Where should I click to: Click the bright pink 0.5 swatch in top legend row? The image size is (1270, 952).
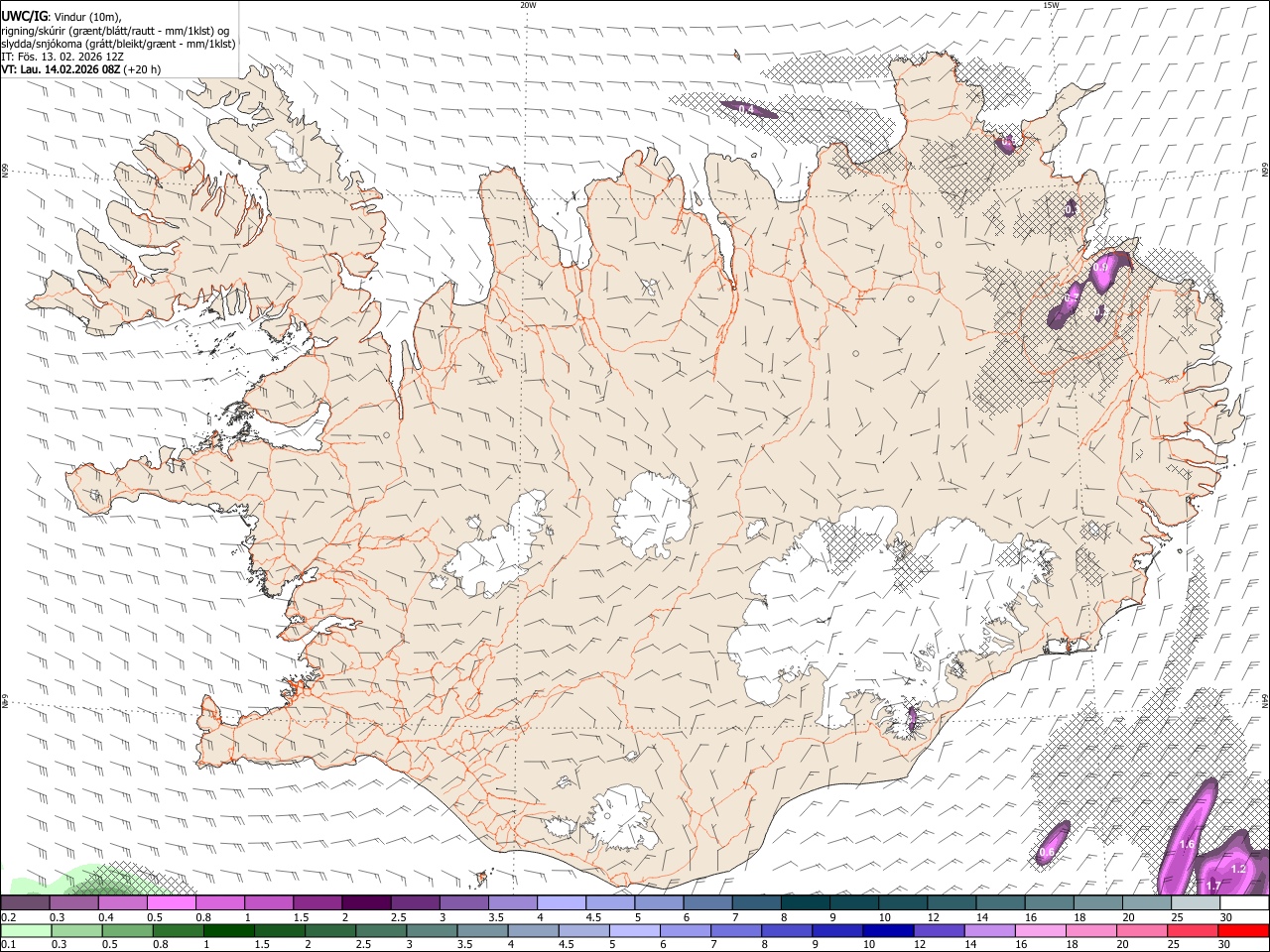[x=171, y=902]
